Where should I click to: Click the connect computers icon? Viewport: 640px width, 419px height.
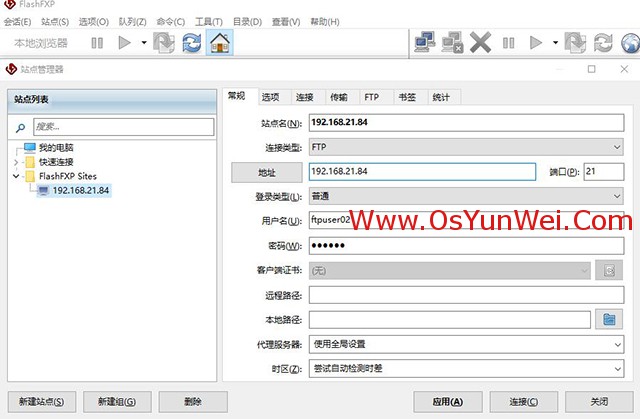tap(424, 42)
